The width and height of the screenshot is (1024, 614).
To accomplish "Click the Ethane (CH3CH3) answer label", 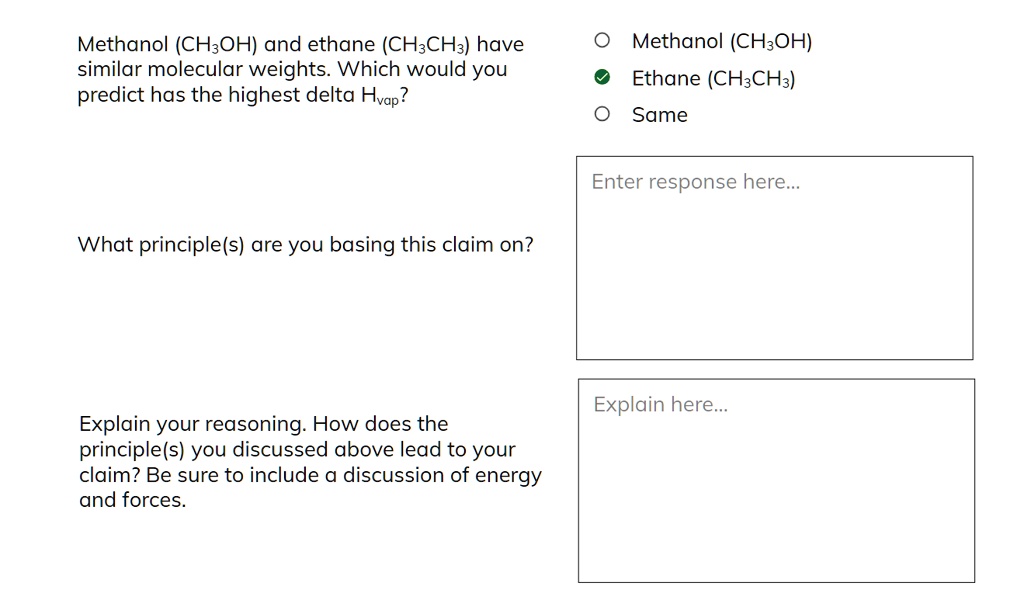I will (712, 78).
